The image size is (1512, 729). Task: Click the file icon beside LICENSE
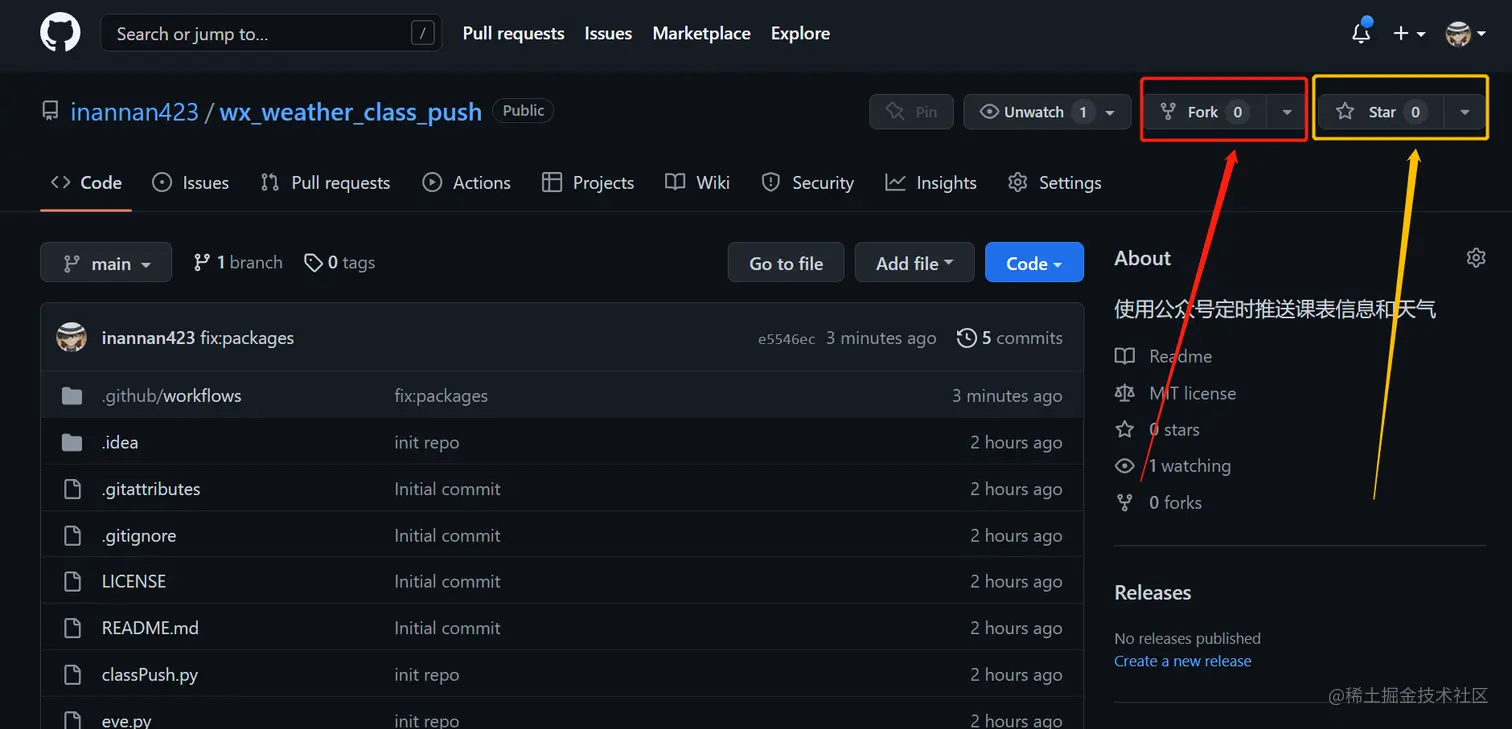[x=72, y=581]
